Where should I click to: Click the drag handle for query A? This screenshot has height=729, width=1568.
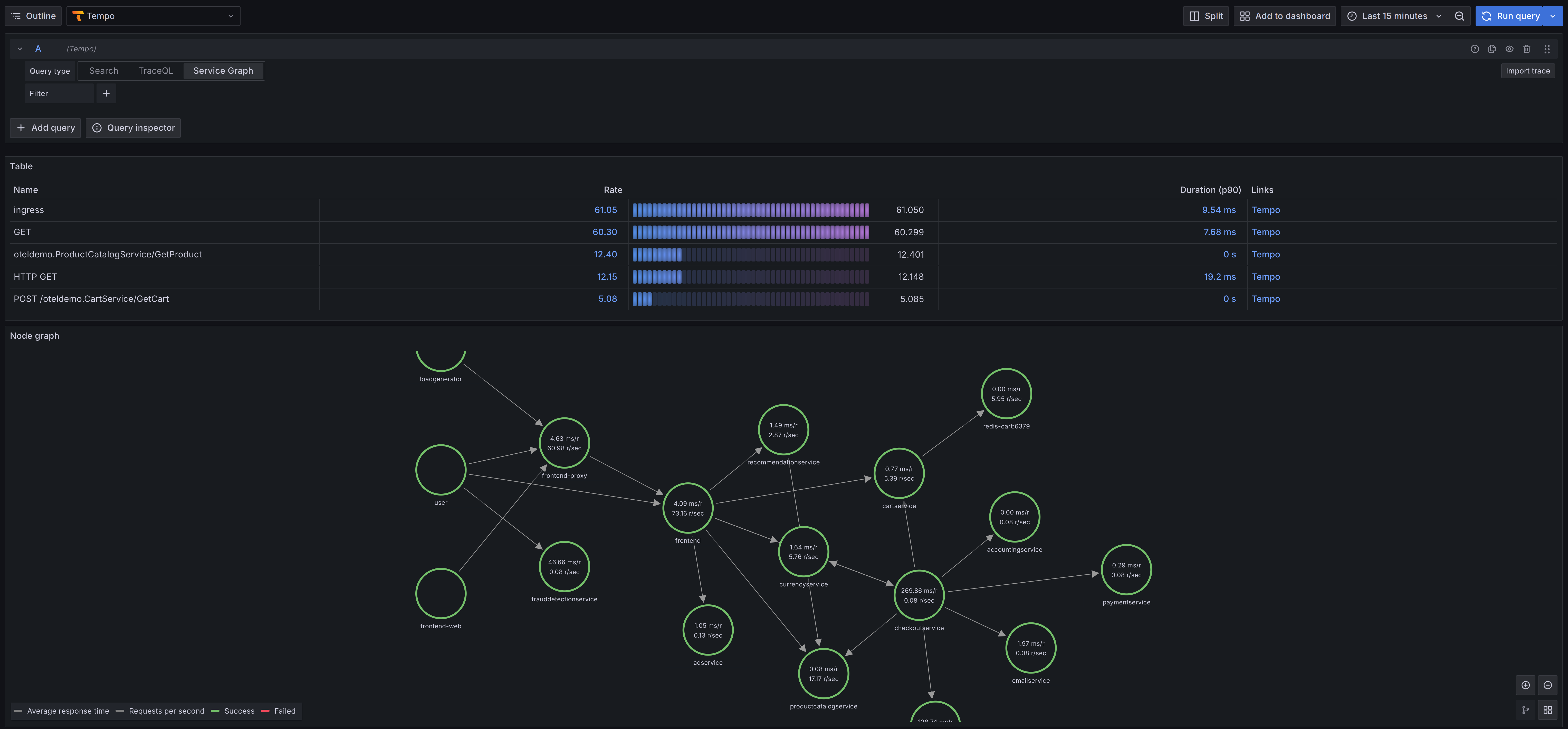click(x=1547, y=49)
